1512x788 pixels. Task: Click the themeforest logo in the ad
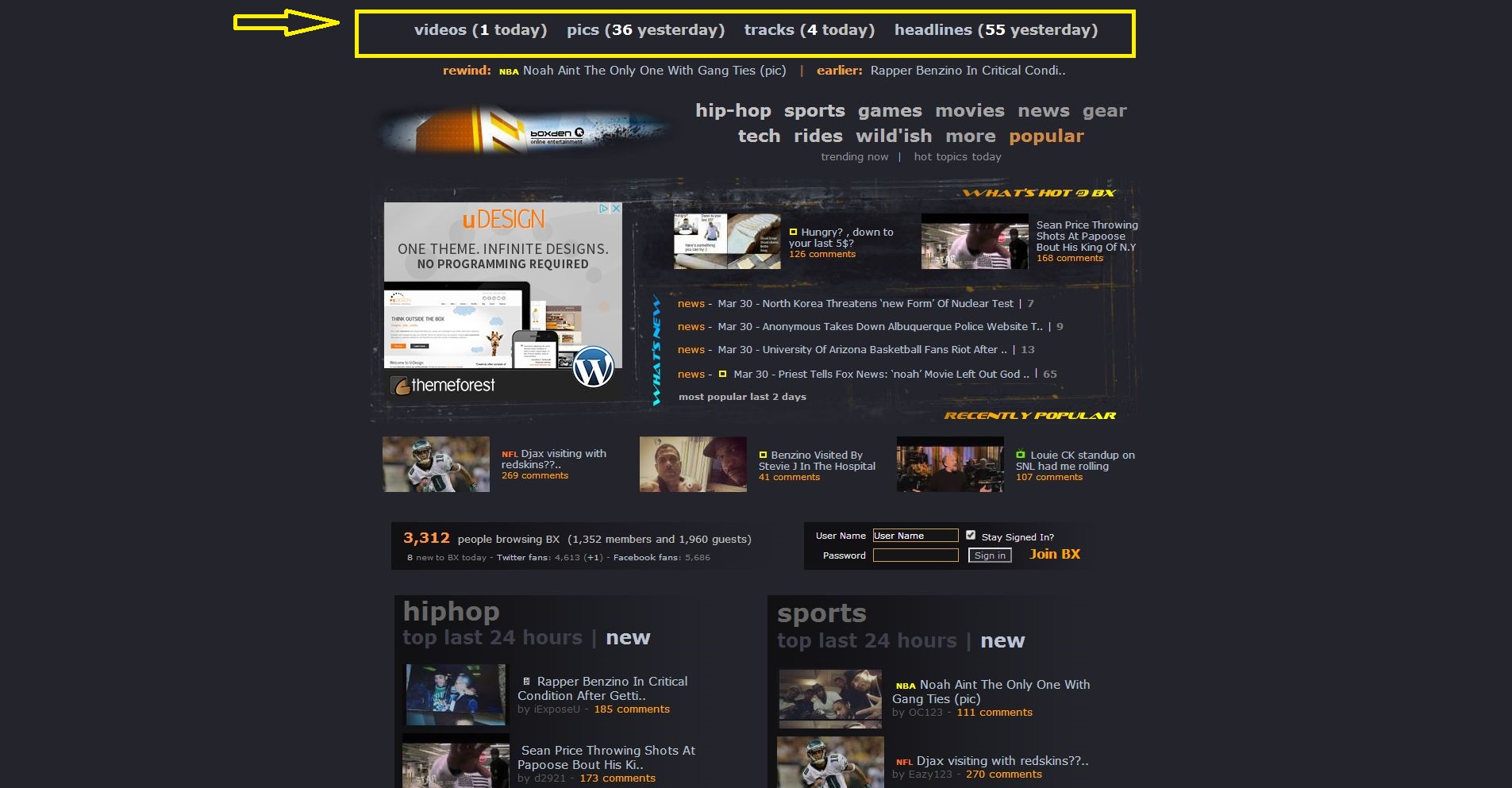443,386
